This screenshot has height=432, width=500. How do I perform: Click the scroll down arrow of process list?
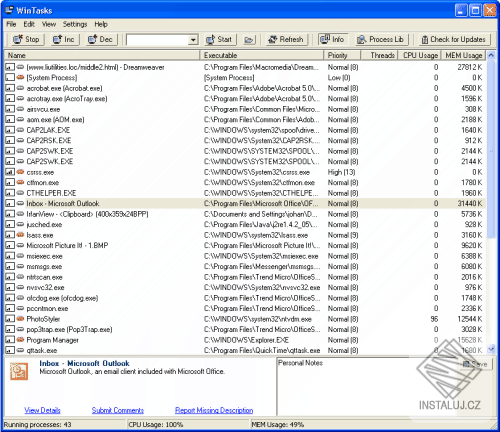(491, 349)
